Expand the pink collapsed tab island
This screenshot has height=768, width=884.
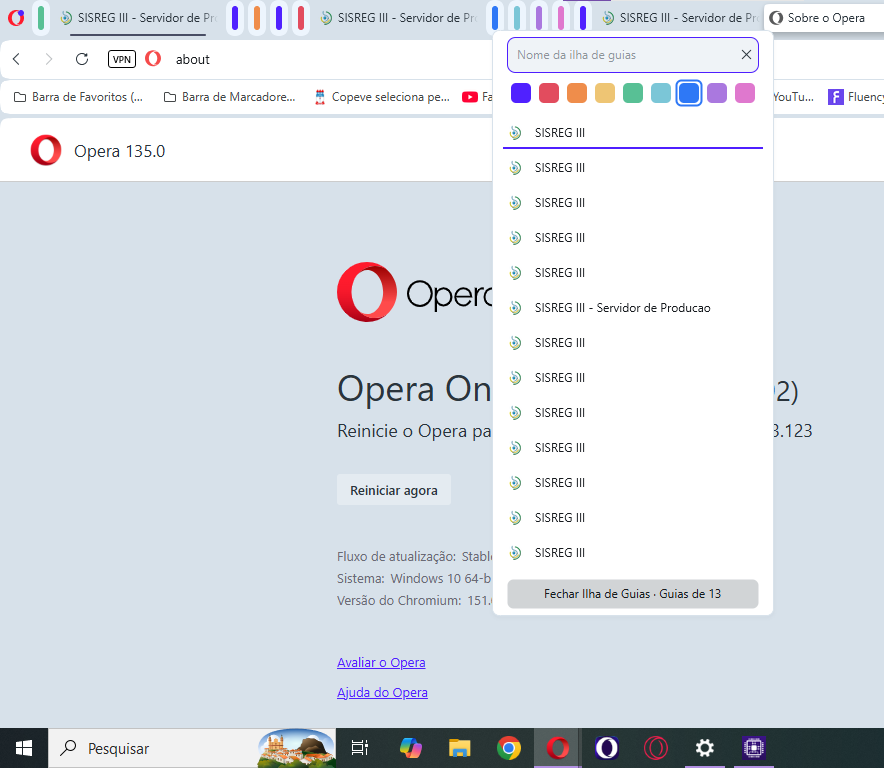(561, 18)
